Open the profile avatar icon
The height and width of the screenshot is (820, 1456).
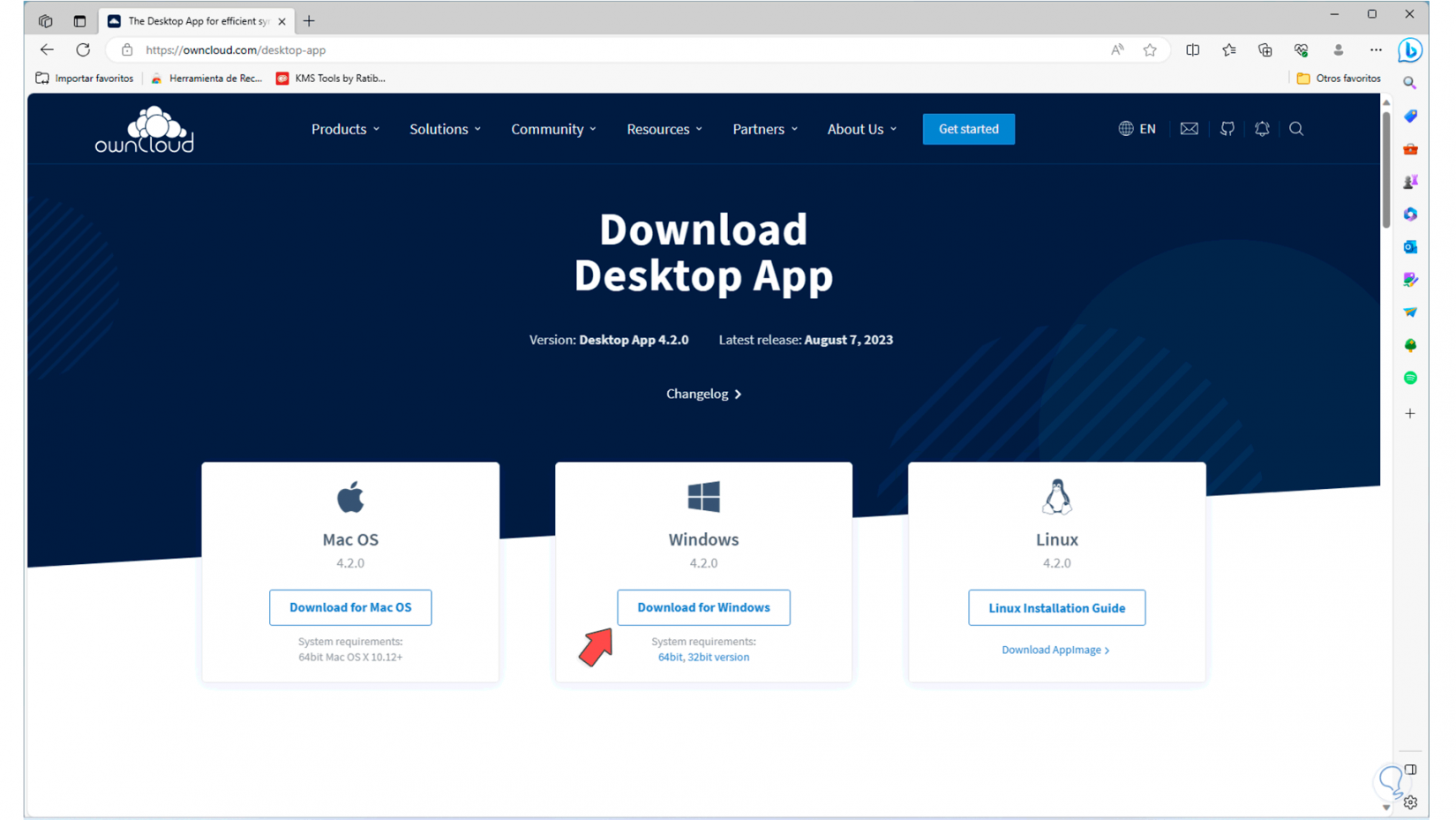pos(1339,50)
